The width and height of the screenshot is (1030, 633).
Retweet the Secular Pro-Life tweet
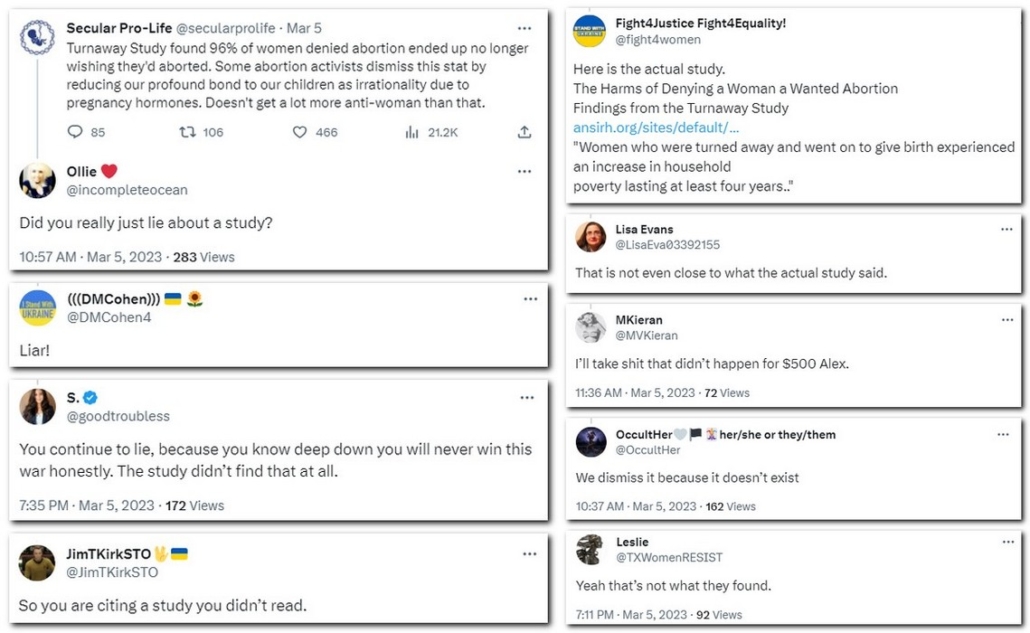pyautogui.click(x=187, y=132)
